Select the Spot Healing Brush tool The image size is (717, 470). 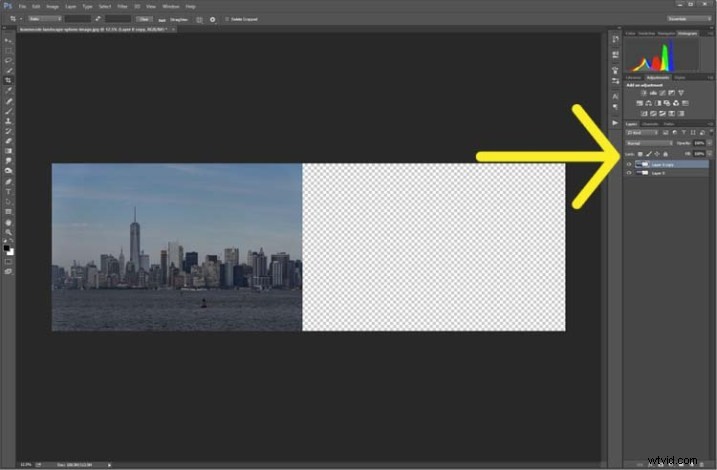point(8,101)
